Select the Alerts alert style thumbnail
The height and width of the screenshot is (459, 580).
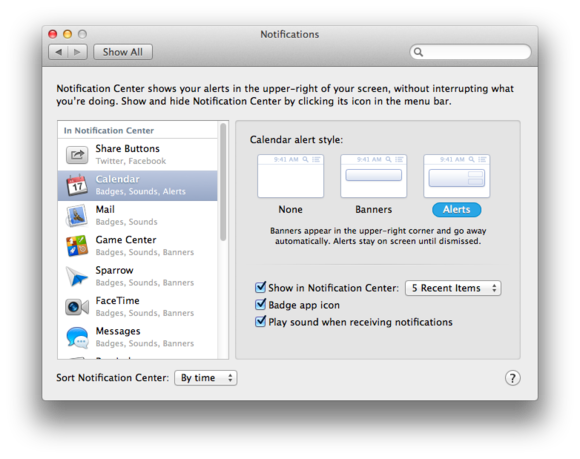(457, 176)
